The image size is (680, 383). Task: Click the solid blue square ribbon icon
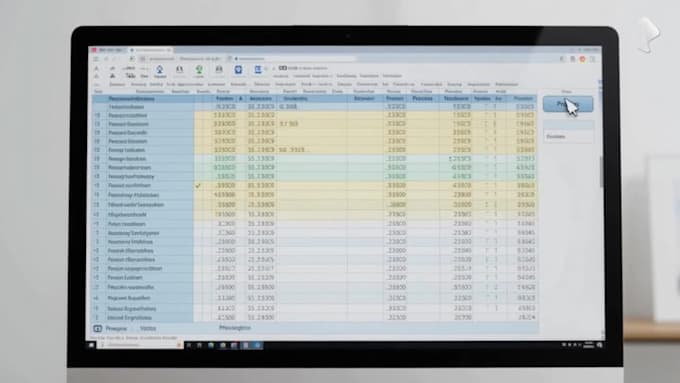pos(238,69)
